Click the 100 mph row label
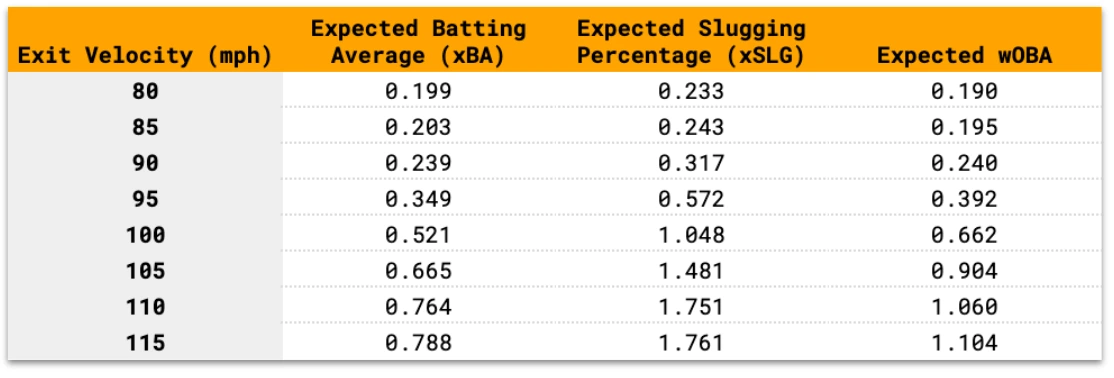This screenshot has height=378, width=1114. 145,235
